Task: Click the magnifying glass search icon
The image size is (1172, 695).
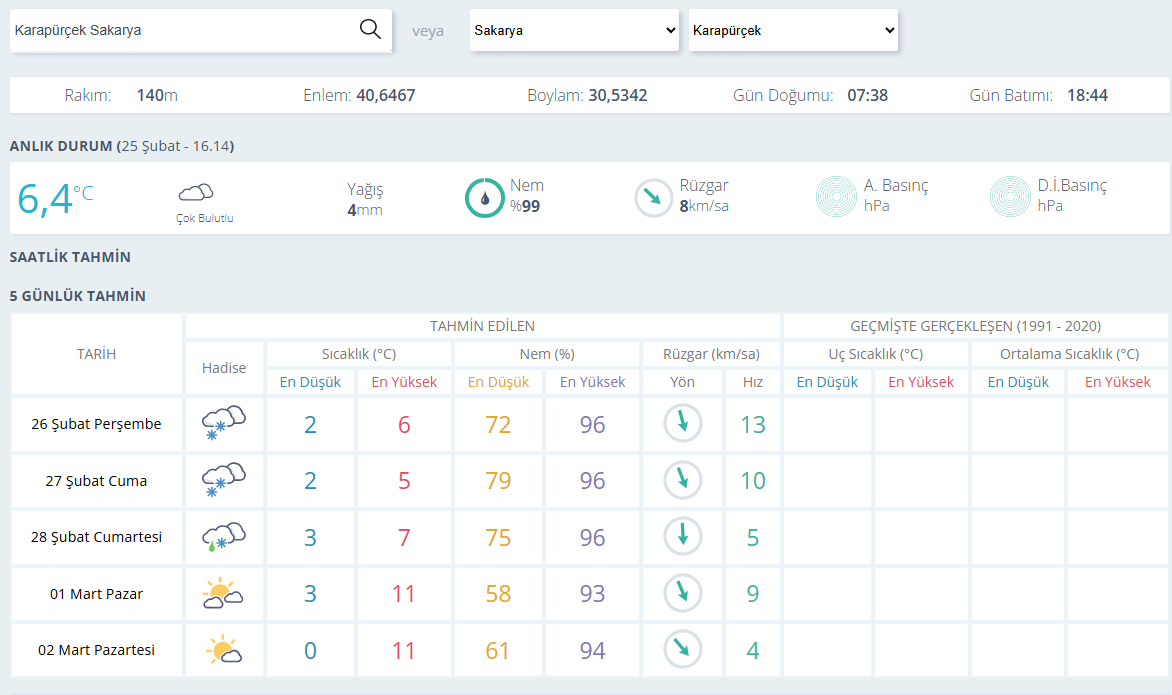Action: 370,30
